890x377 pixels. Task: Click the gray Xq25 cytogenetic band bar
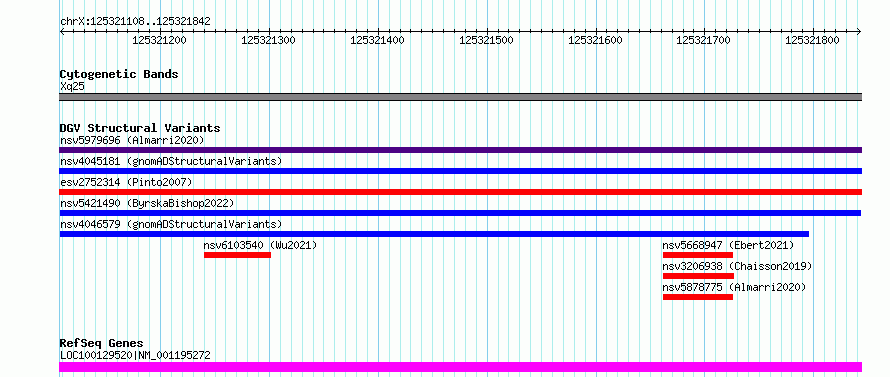[460, 97]
